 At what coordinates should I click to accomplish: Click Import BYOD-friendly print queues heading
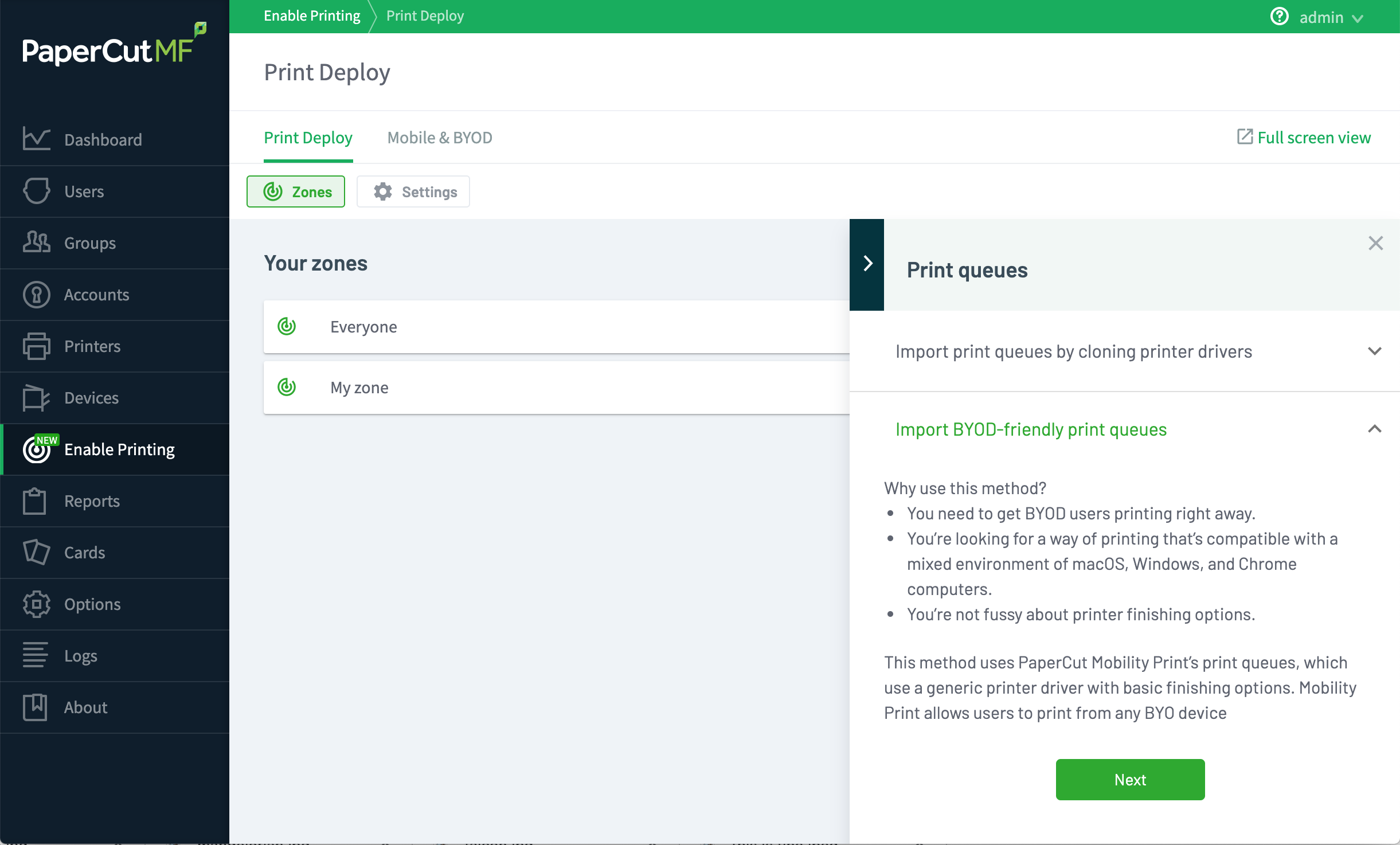coord(1031,429)
